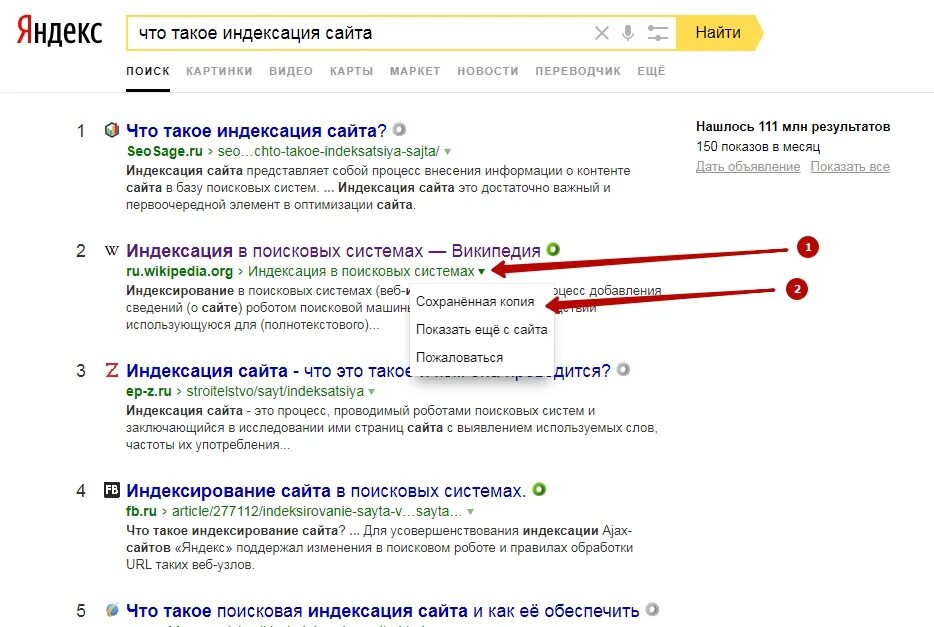The height and width of the screenshot is (627, 934).
Task: Click SeoSage.ru favicon in result 1
Action: point(111,130)
